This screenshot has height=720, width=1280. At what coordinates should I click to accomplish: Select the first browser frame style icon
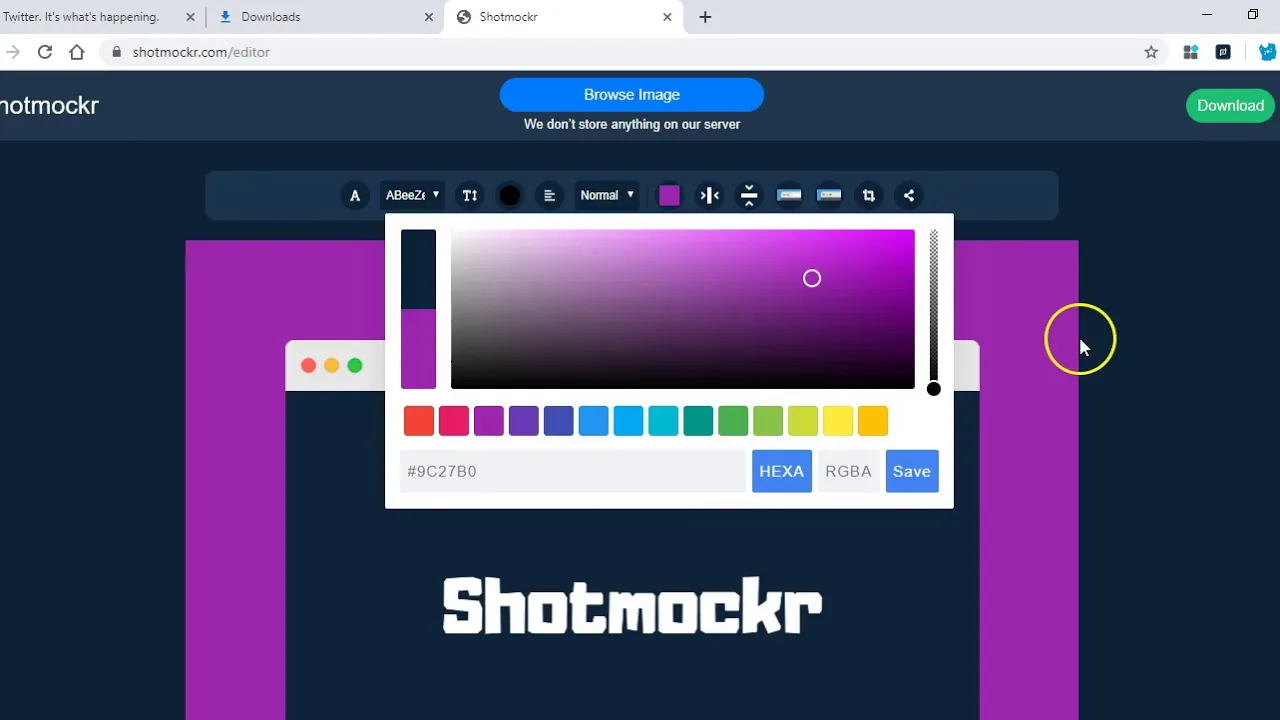pos(789,196)
